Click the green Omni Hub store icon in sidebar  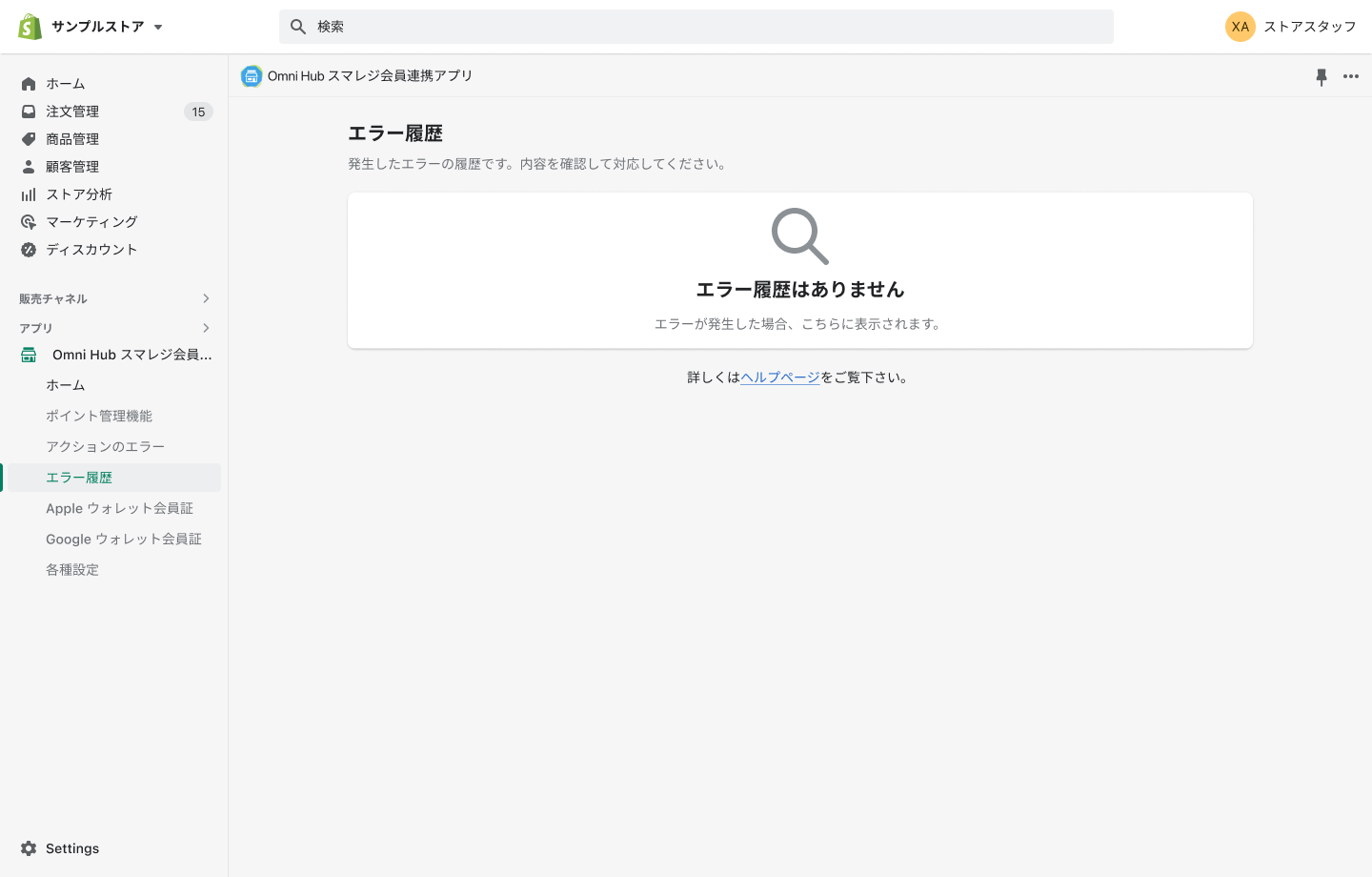pos(29,355)
